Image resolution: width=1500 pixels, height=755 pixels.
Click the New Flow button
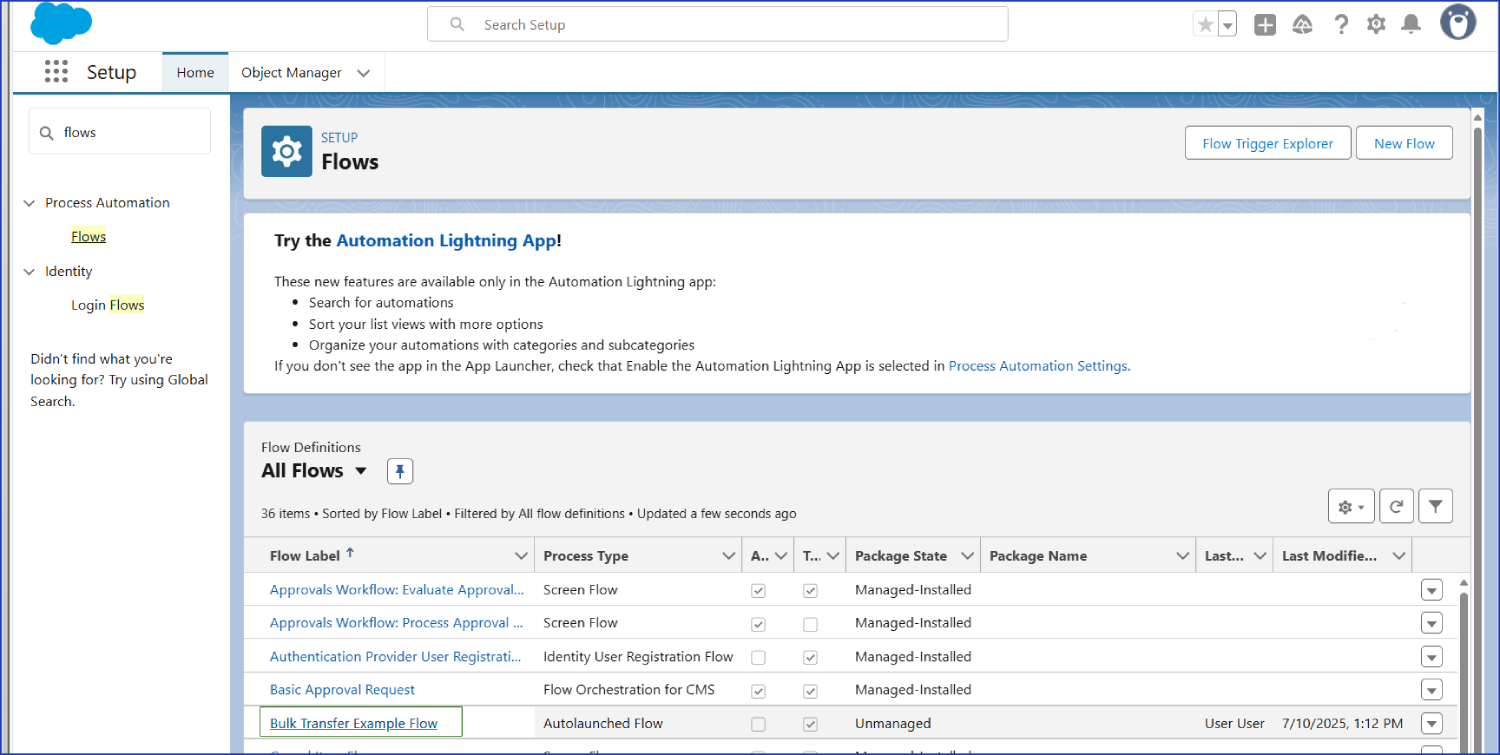click(1403, 143)
